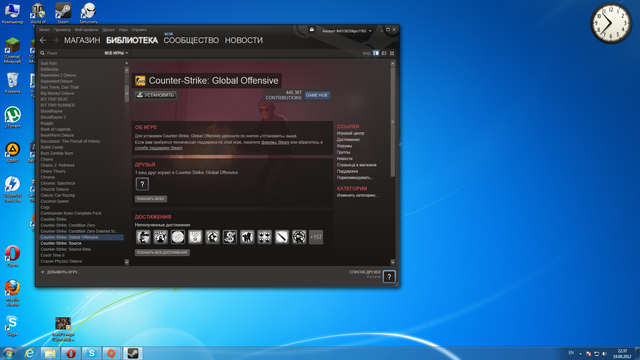Open the Страница в магазине link
The width and height of the screenshot is (640, 360).
tap(357, 165)
